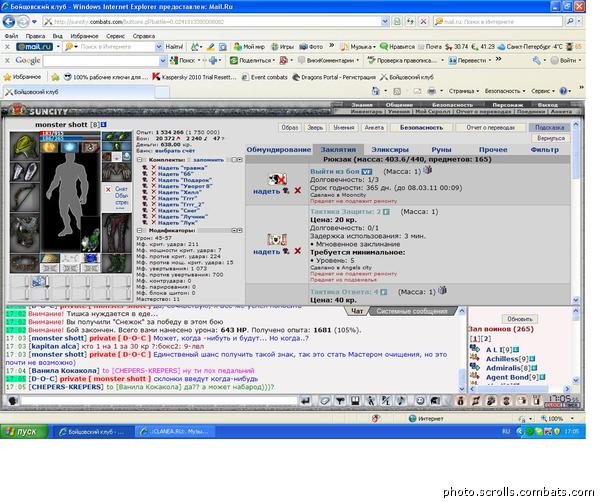Open the IE 'Безопасность' command bar dropdown
Screen dimensions: 600x502
(505, 91)
